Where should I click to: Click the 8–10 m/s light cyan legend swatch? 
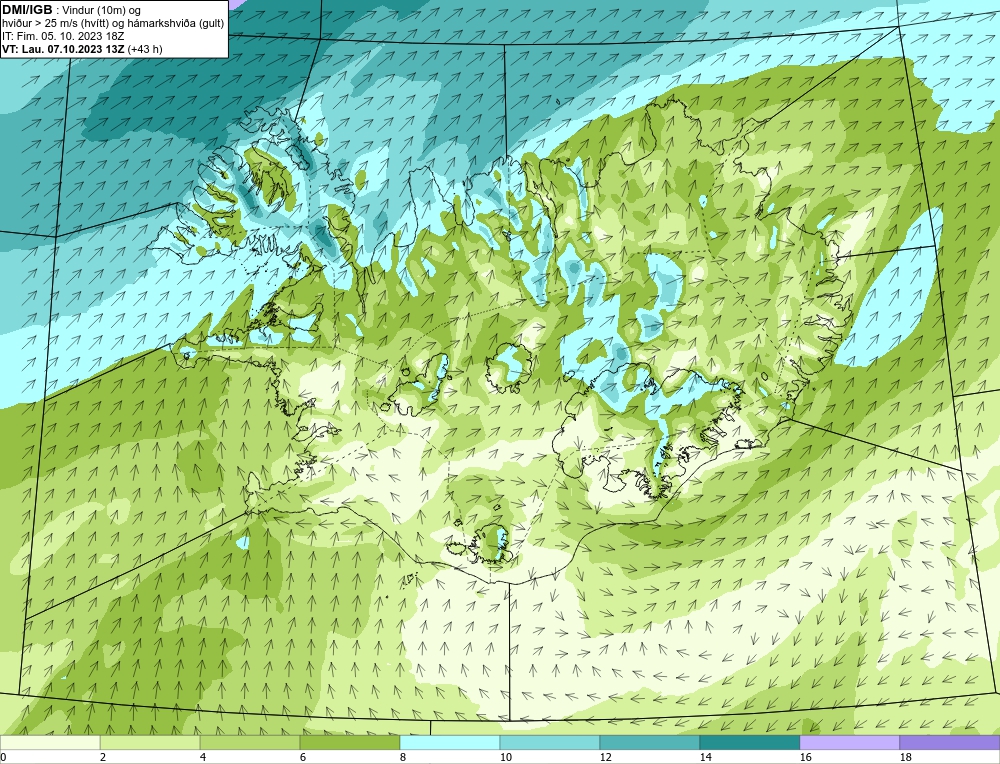tap(450, 742)
